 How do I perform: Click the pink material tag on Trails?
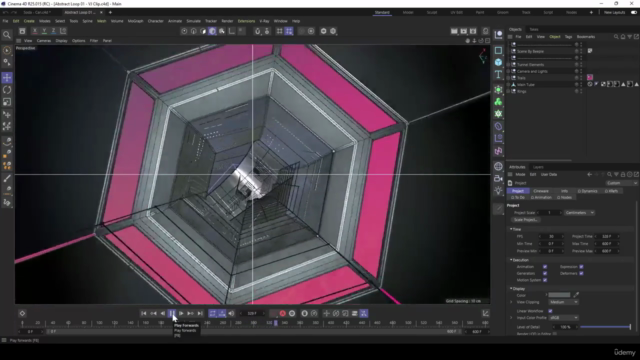click(x=590, y=78)
